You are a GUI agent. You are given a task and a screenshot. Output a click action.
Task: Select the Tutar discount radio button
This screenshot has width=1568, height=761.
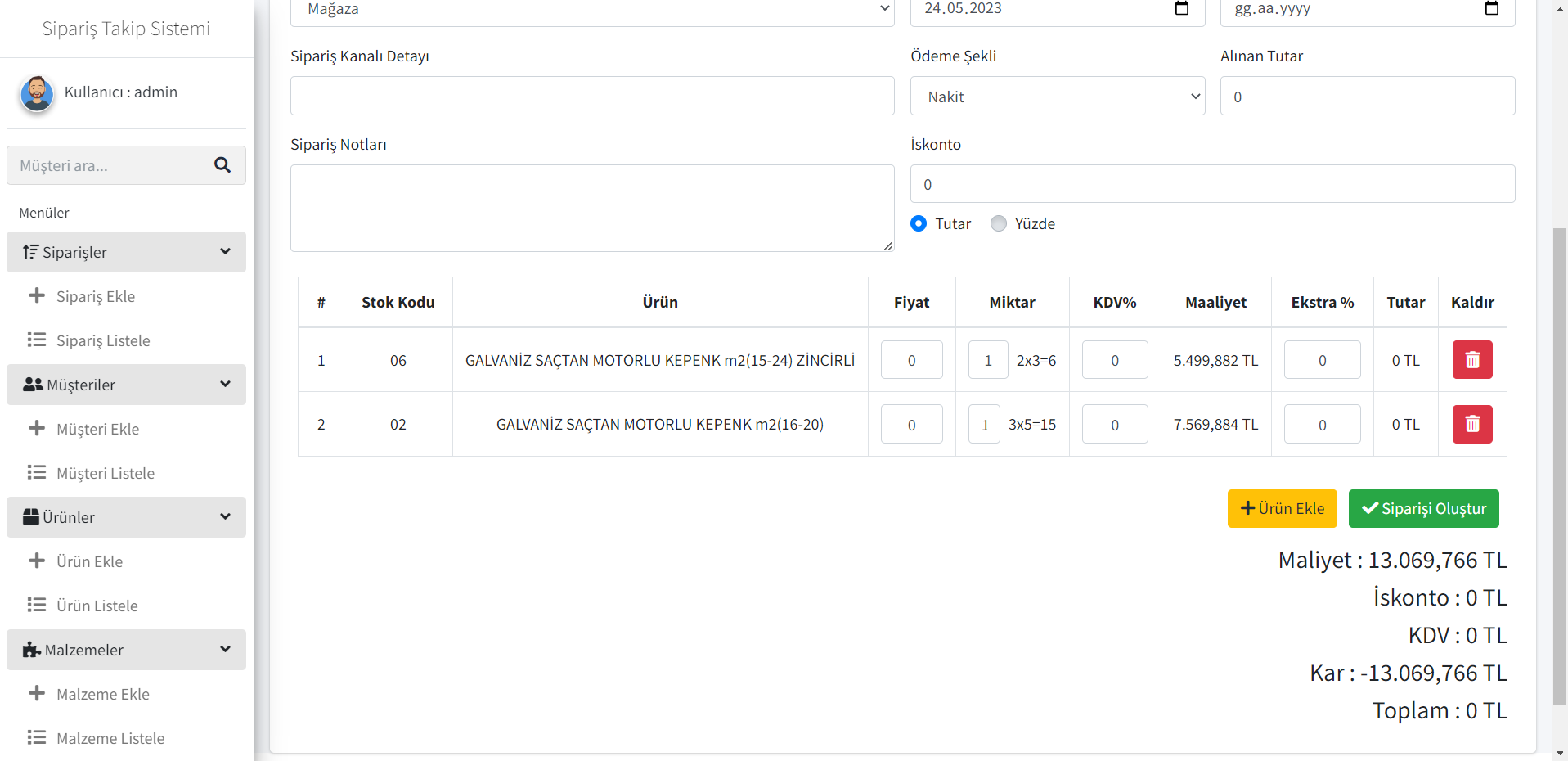pyautogui.click(x=919, y=223)
